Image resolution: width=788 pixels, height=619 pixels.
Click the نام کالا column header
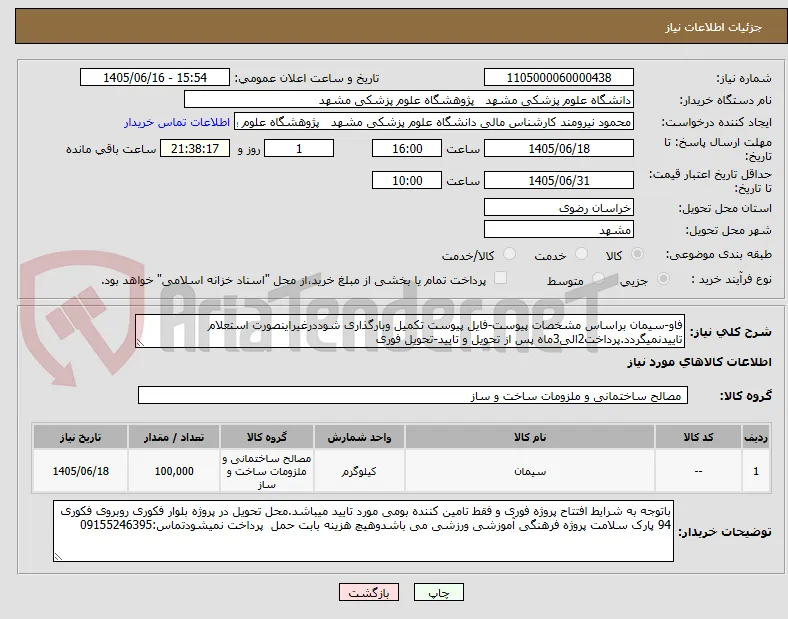pyautogui.click(x=530, y=437)
